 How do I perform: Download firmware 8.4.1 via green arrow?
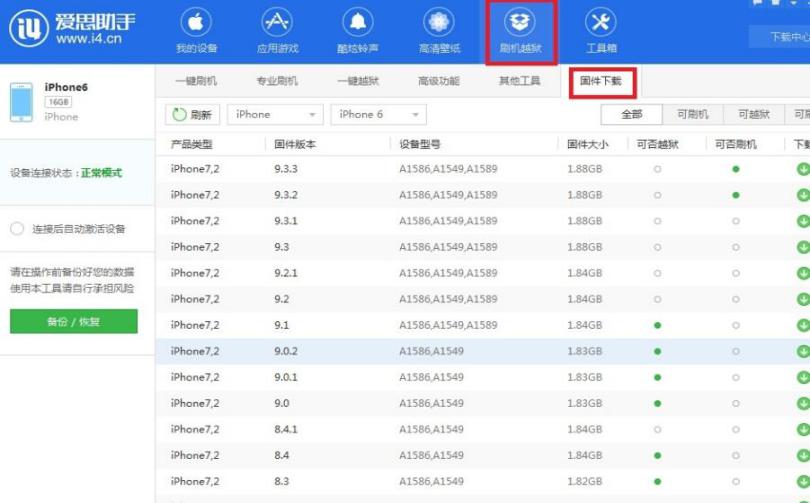click(x=803, y=429)
